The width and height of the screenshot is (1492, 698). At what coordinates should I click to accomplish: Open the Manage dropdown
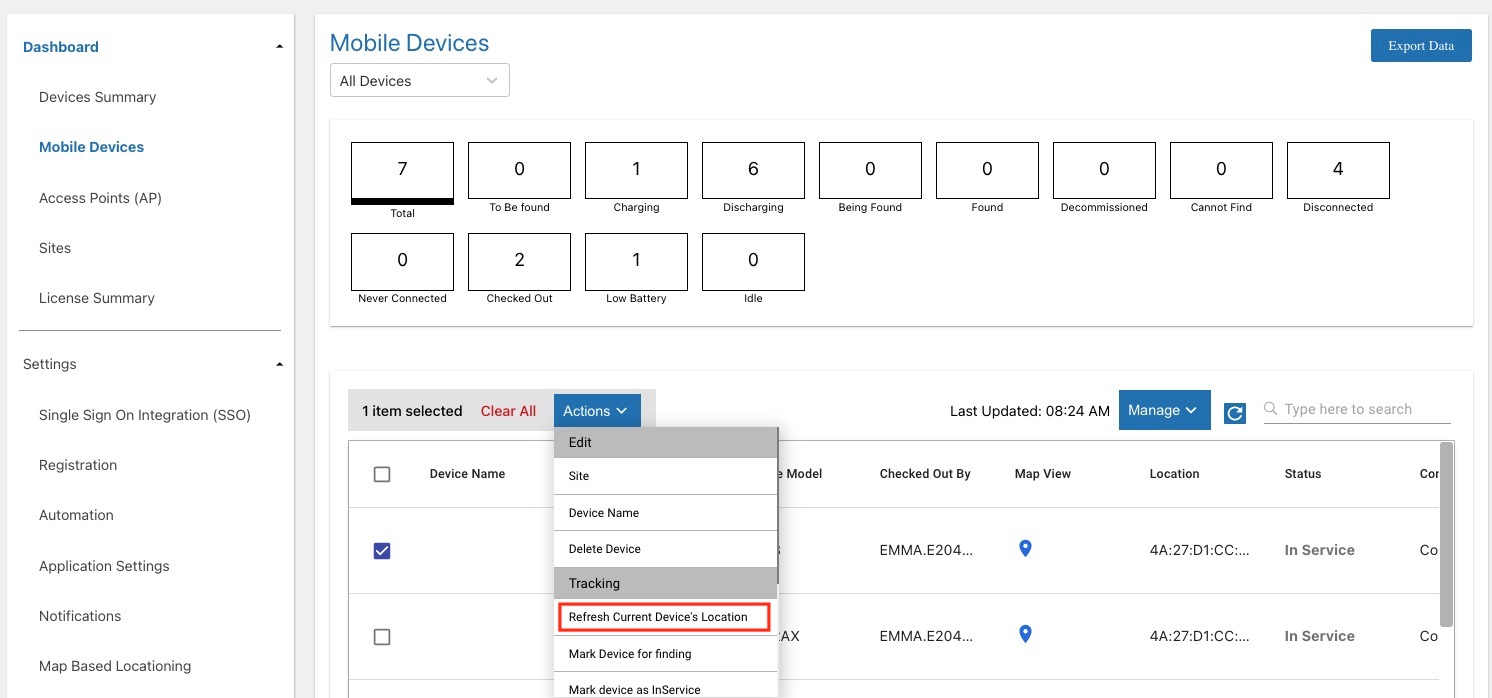pyautogui.click(x=1165, y=410)
